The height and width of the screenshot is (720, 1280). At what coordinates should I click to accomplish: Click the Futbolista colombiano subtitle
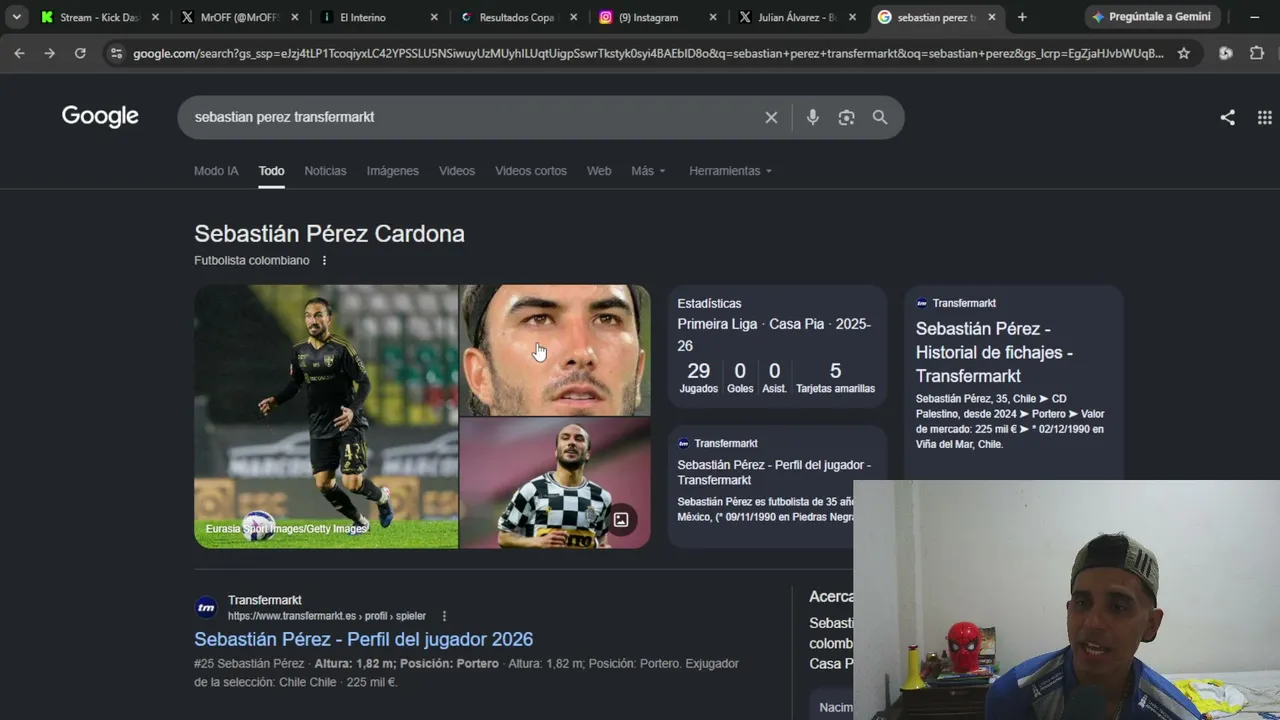point(252,261)
